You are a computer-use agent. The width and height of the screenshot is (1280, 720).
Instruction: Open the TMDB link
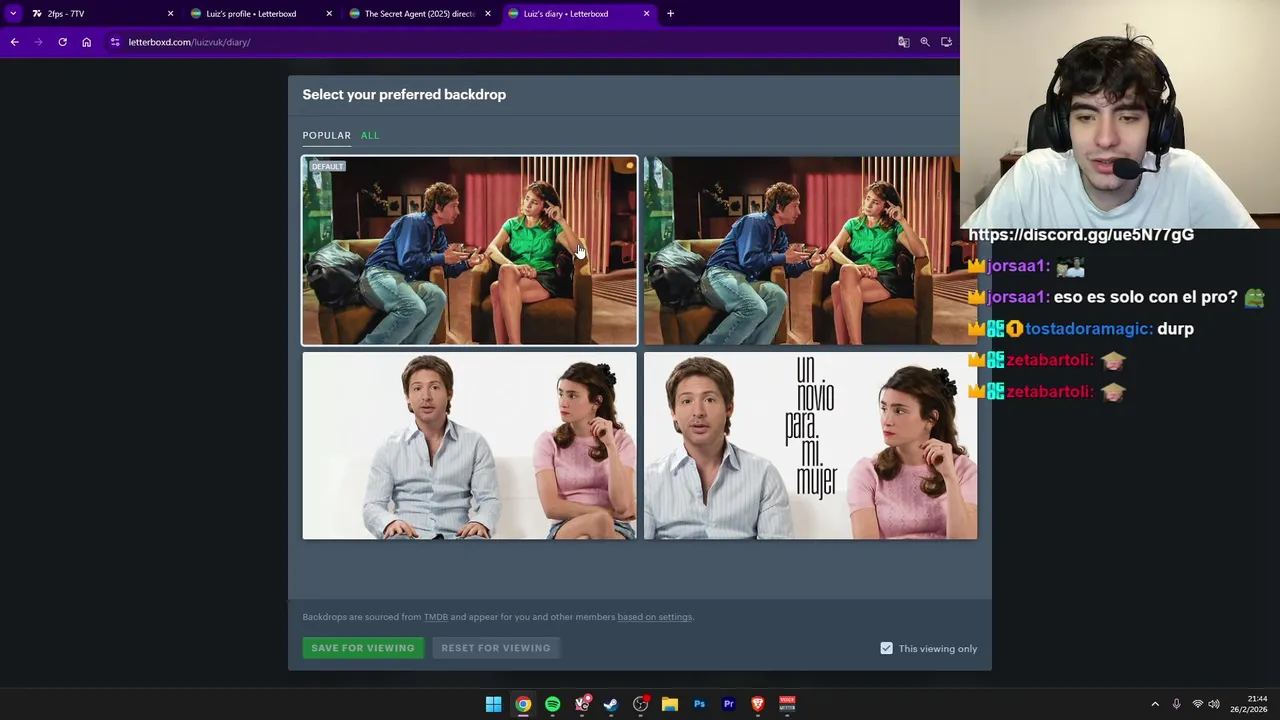click(436, 617)
